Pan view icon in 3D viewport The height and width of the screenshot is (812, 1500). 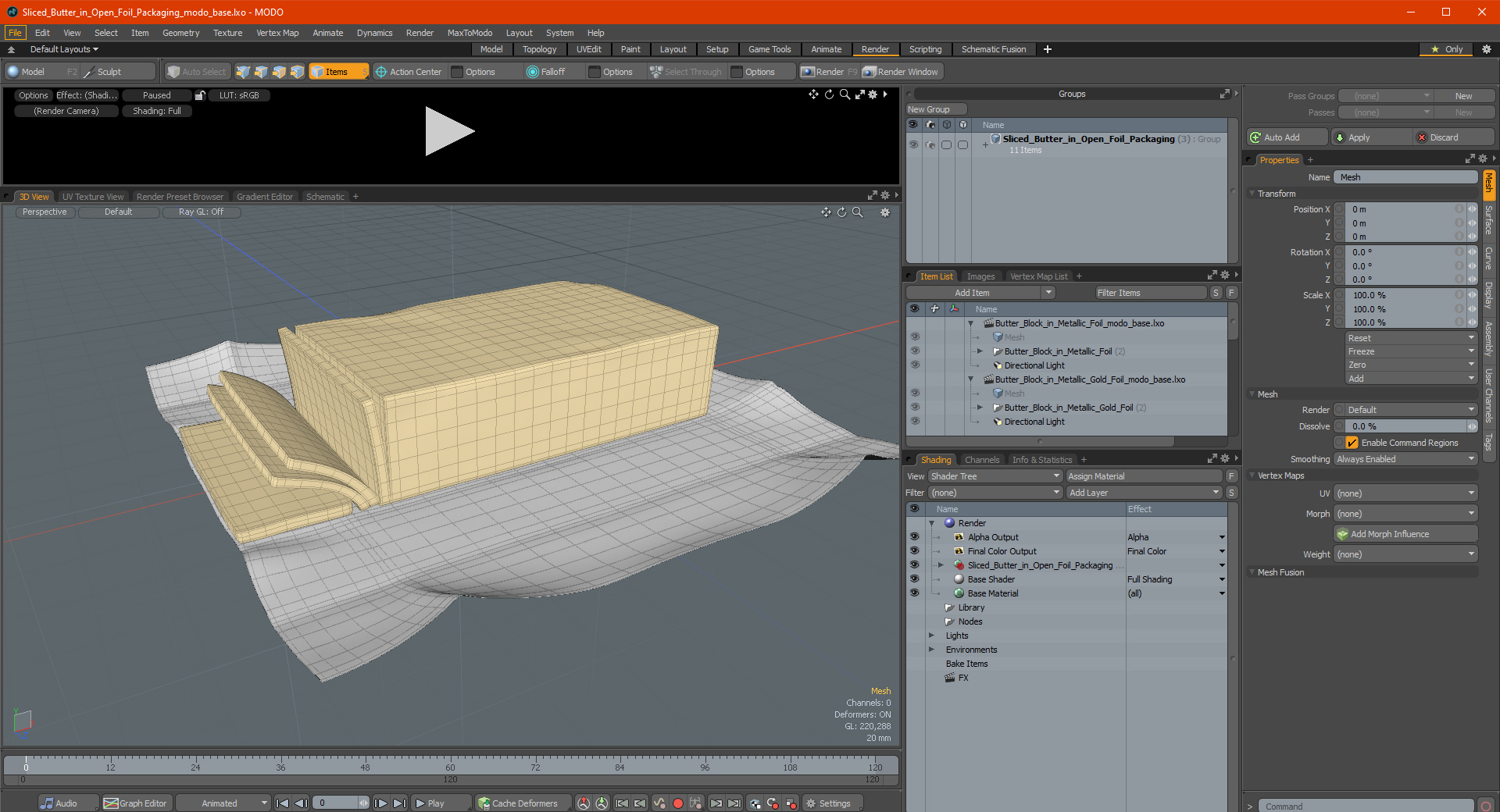pyautogui.click(x=826, y=212)
